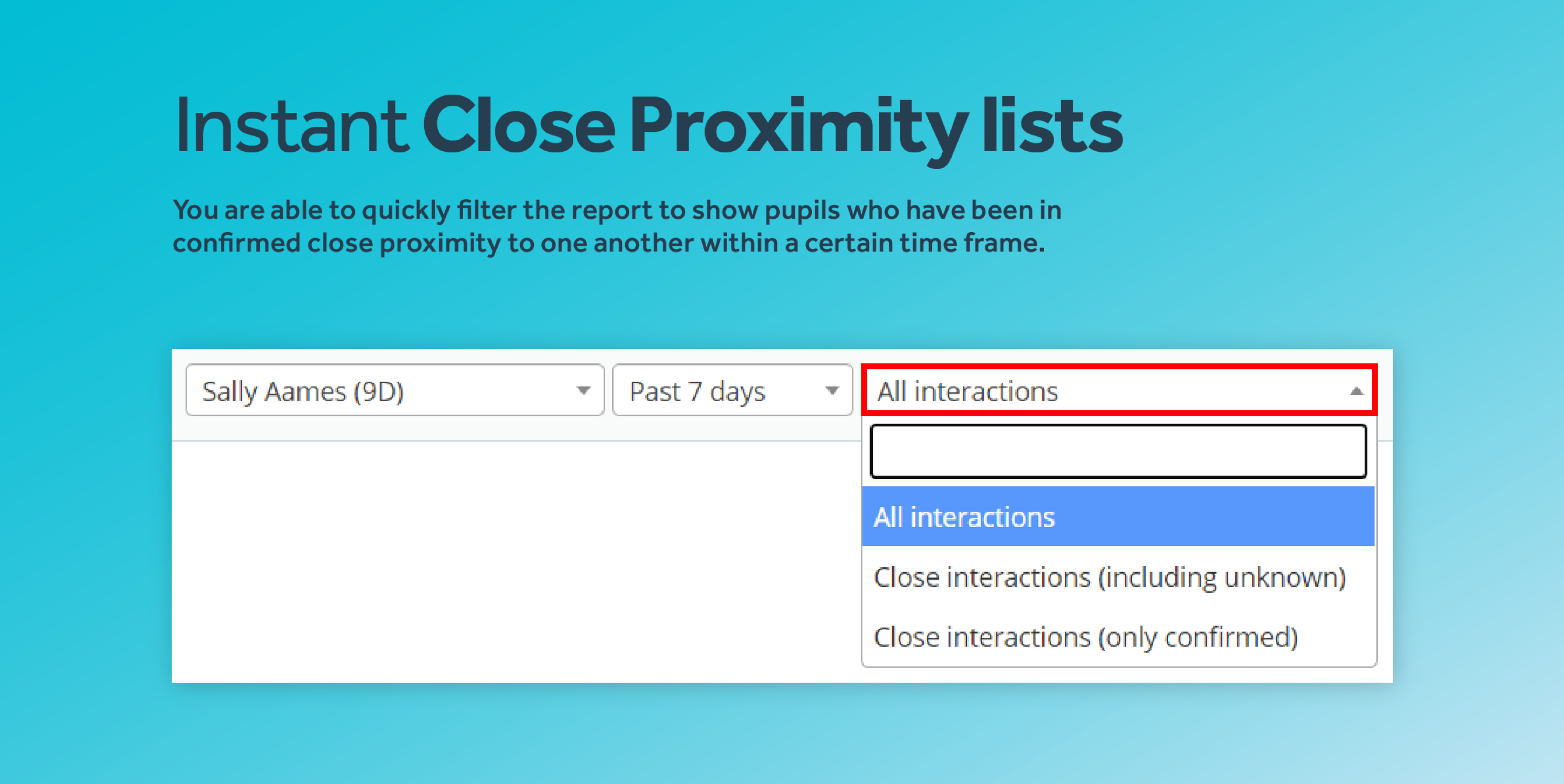The width and height of the screenshot is (1564, 784).
Task: Click the empty white report area
Action: (516, 561)
